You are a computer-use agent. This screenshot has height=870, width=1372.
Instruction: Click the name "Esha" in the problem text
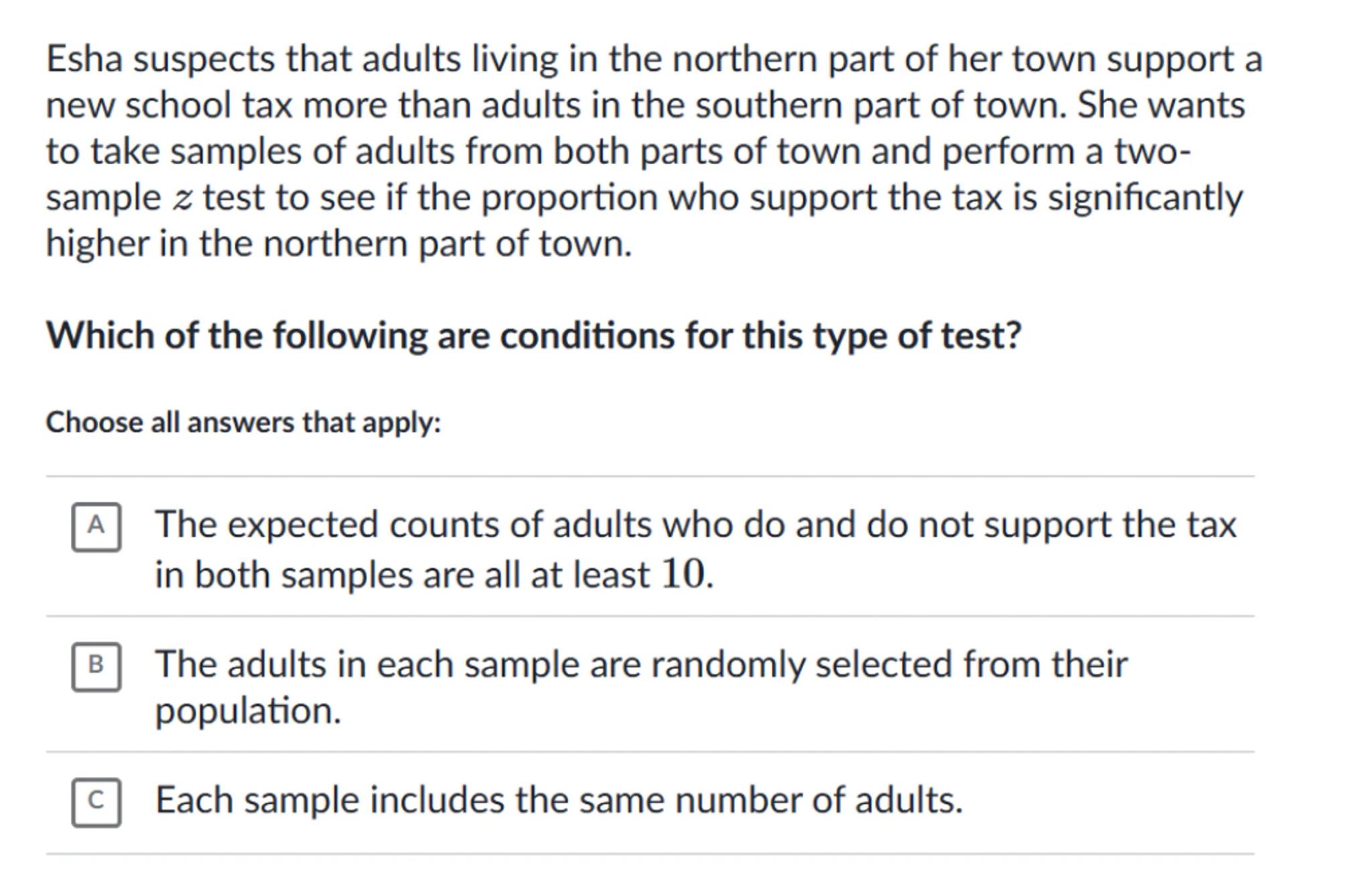pyautogui.click(x=84, y=59)
